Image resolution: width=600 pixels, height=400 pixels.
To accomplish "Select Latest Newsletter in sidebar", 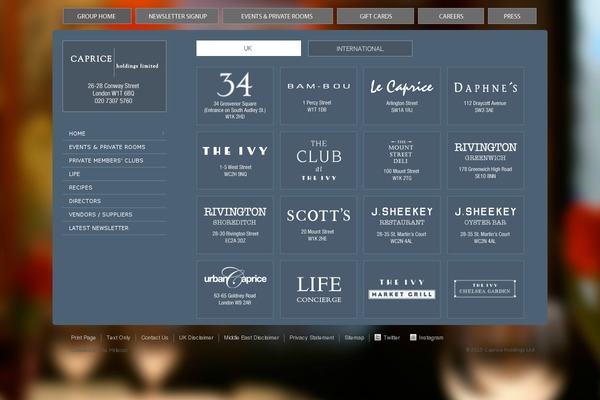I will 114,228.
